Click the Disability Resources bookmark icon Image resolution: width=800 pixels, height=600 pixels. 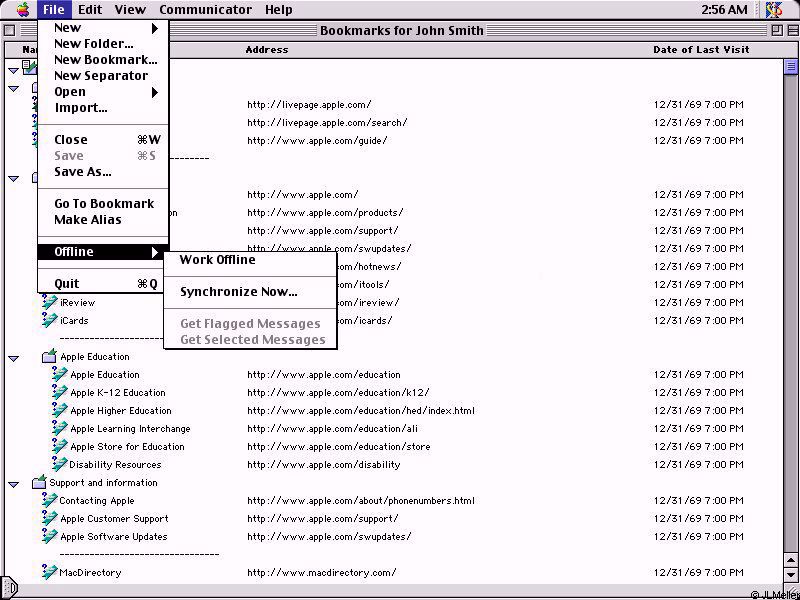click(59, 465)
